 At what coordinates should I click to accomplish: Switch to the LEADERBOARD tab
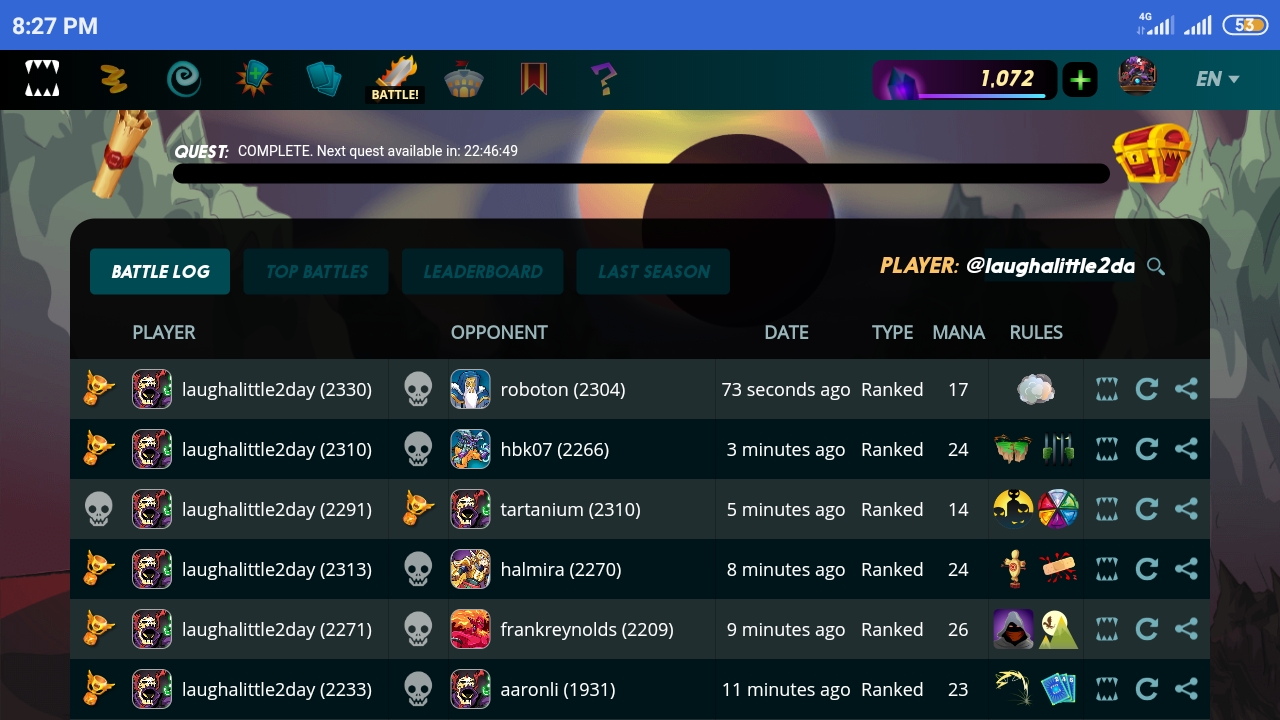click(483, 272)
